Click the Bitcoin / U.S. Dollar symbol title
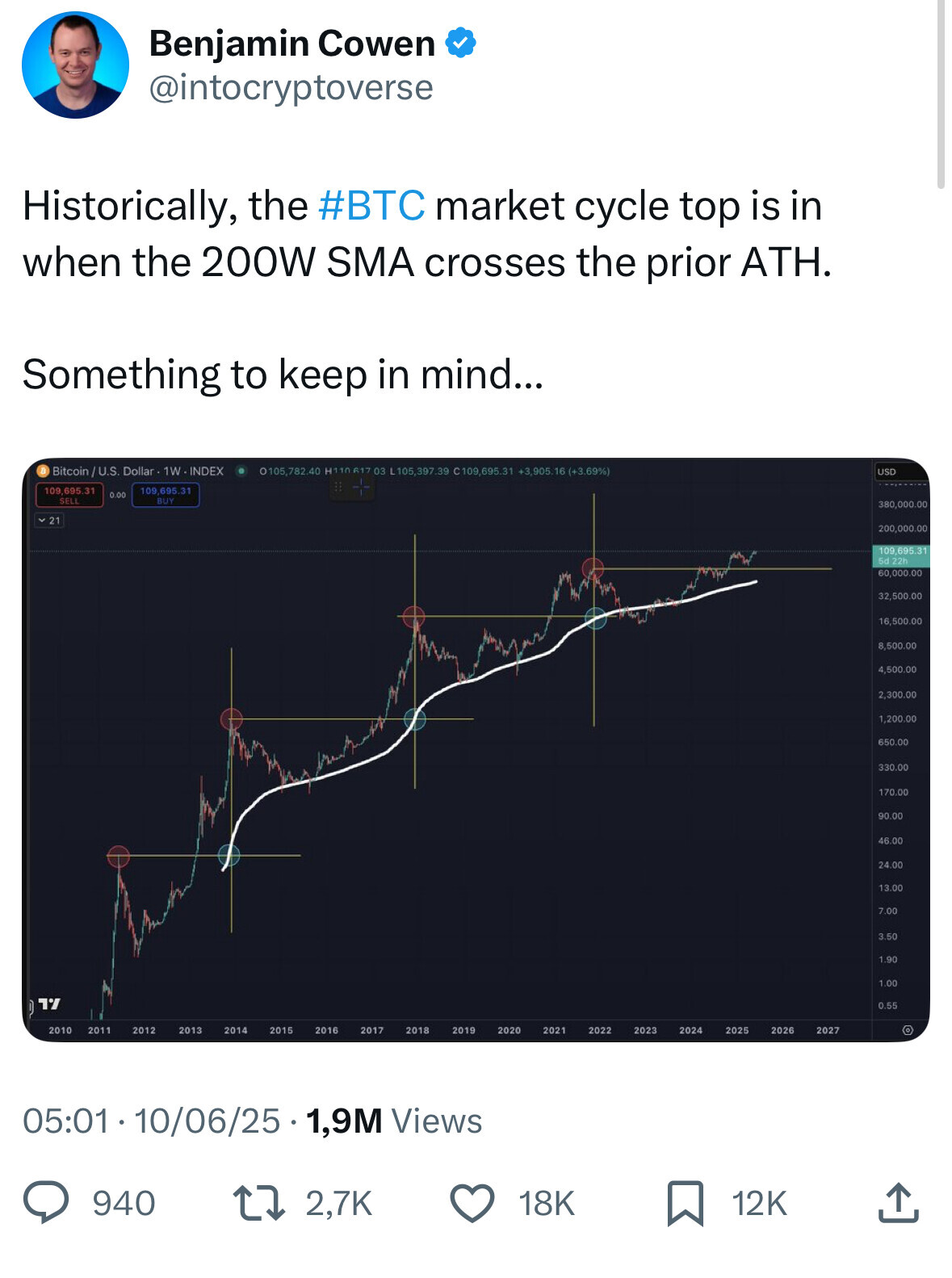The width and height of the screenshot is (952, 1278). [x=103, y=471]
